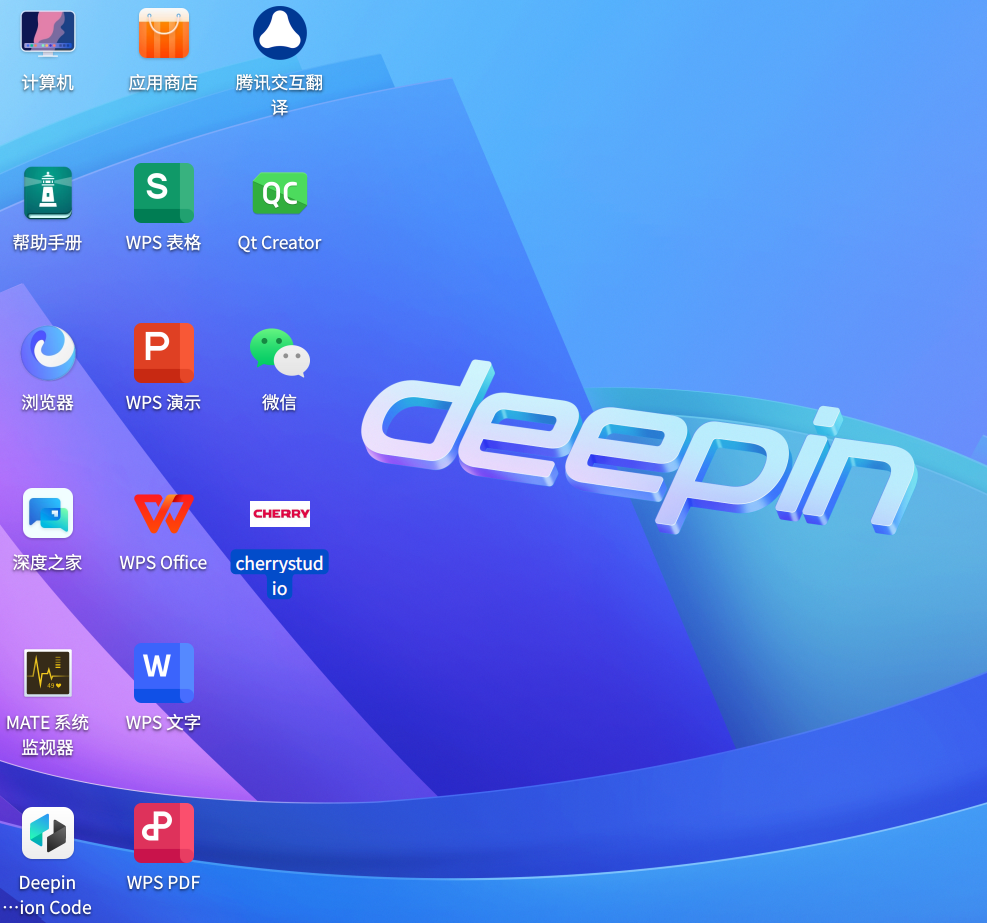Click the "应用商店" label text
Screen dimensions: 987x923
[x=164, y=82]
